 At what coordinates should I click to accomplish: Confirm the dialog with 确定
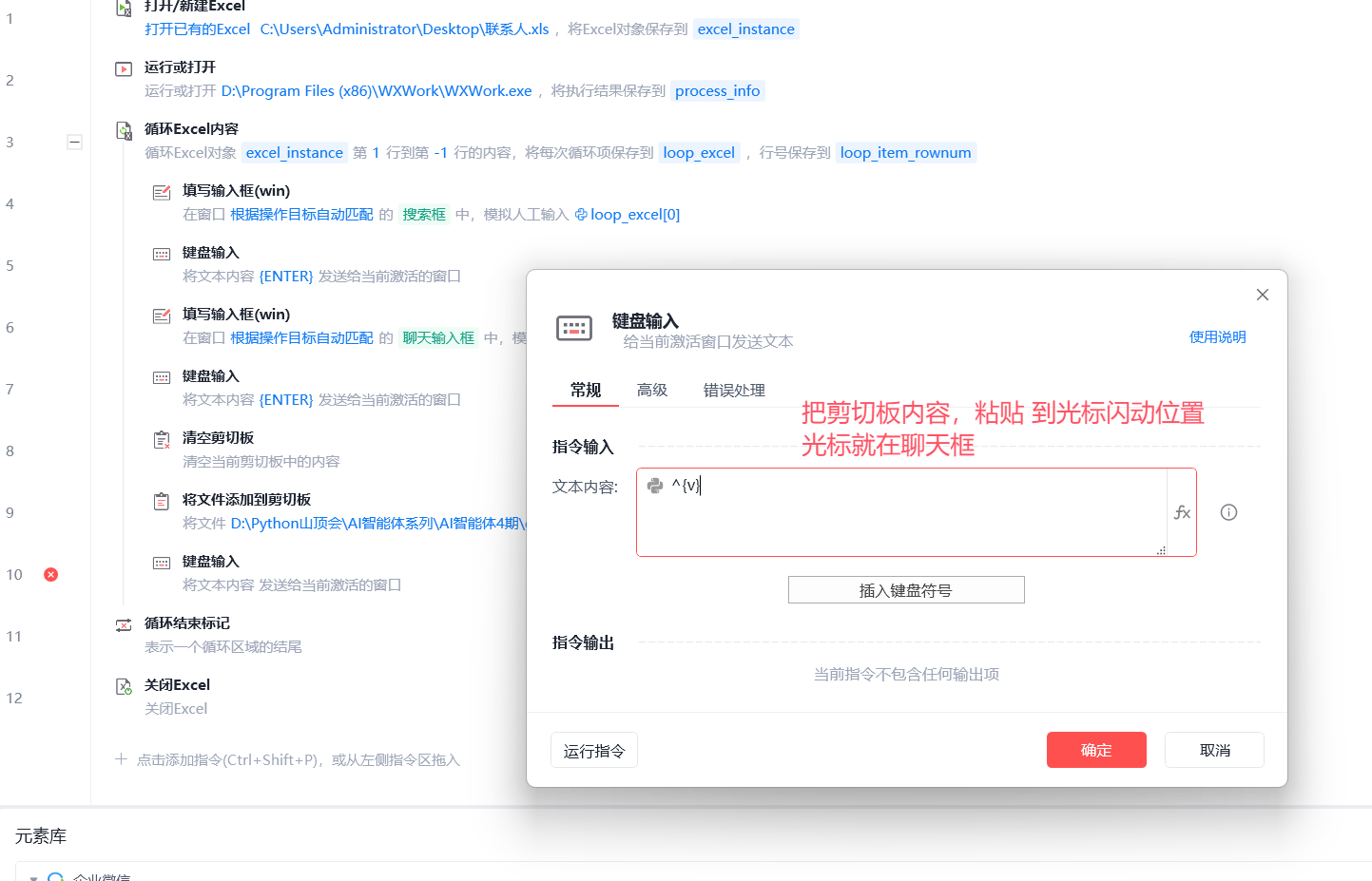1096,750
